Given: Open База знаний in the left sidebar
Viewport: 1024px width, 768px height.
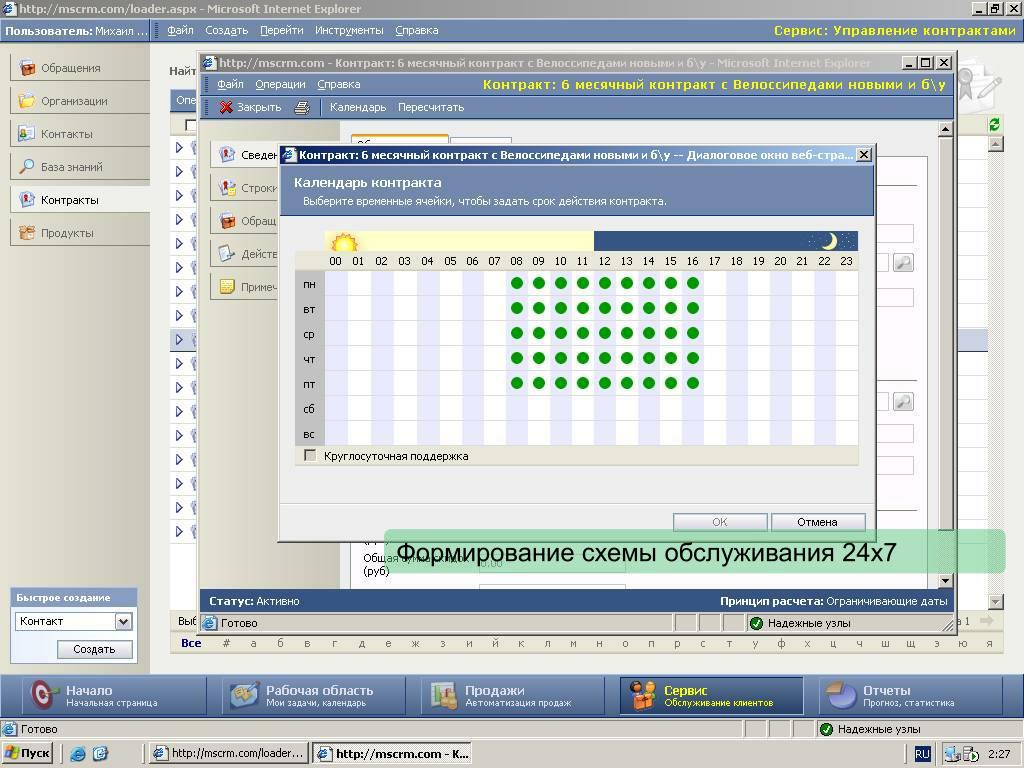Looking at the screenshot, I should (80, 167).
